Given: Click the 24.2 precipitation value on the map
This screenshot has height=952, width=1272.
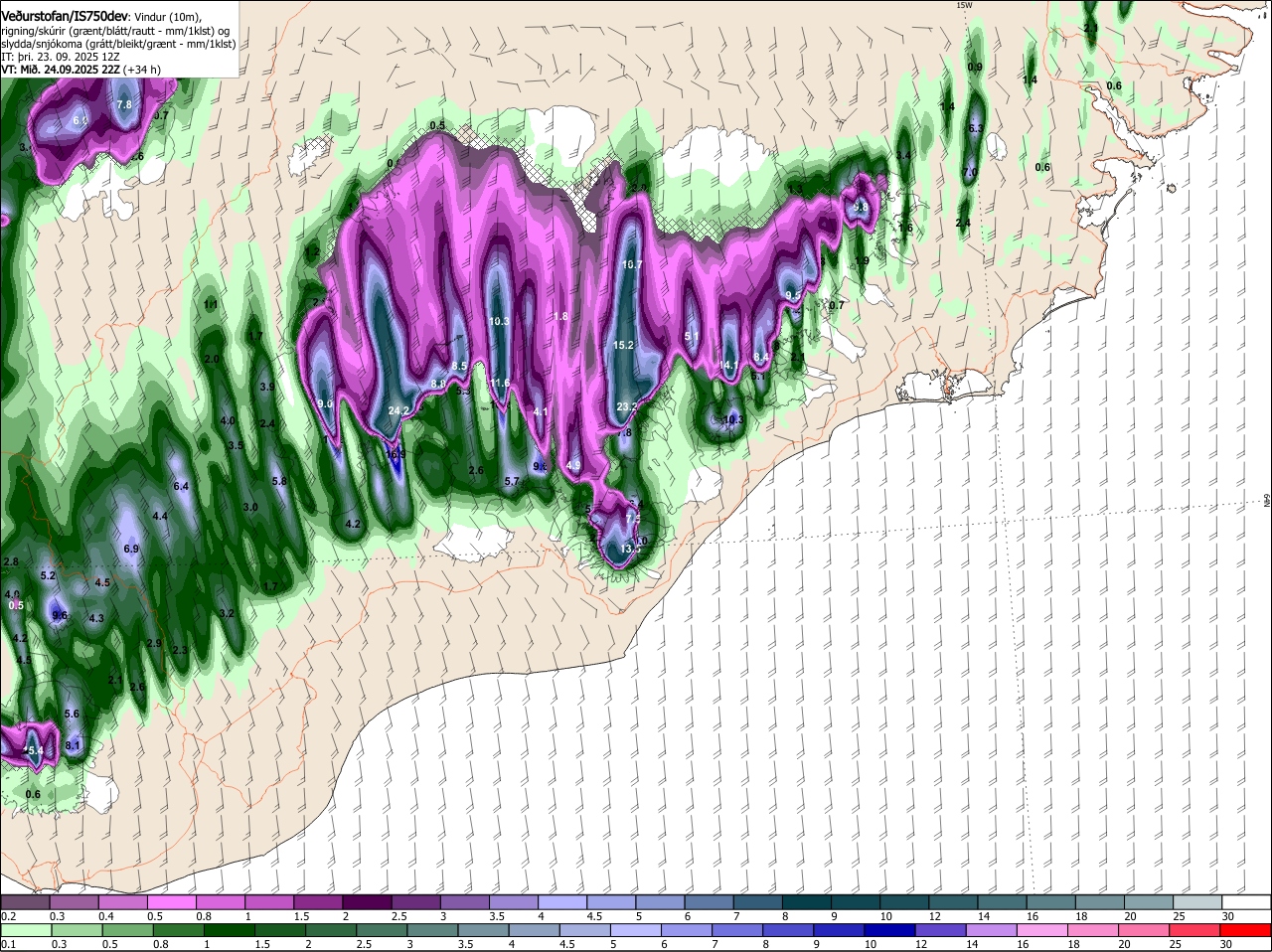Looking at the screenshot, I should (x=398, y=410).
